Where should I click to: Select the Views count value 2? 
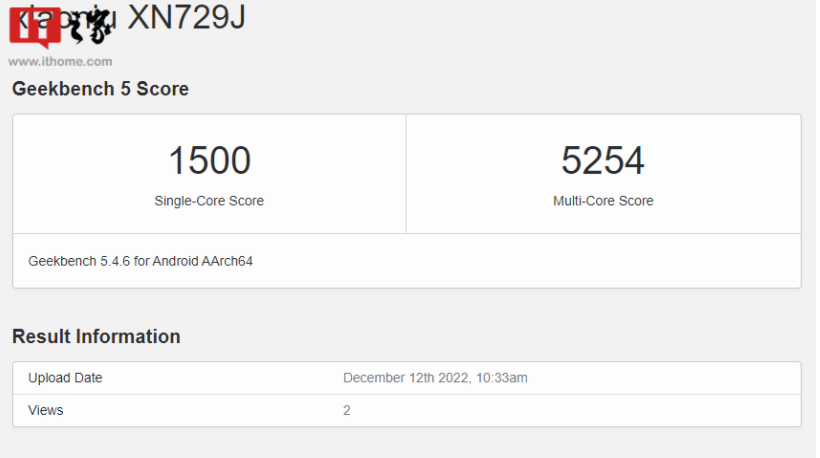coord(347,410)
